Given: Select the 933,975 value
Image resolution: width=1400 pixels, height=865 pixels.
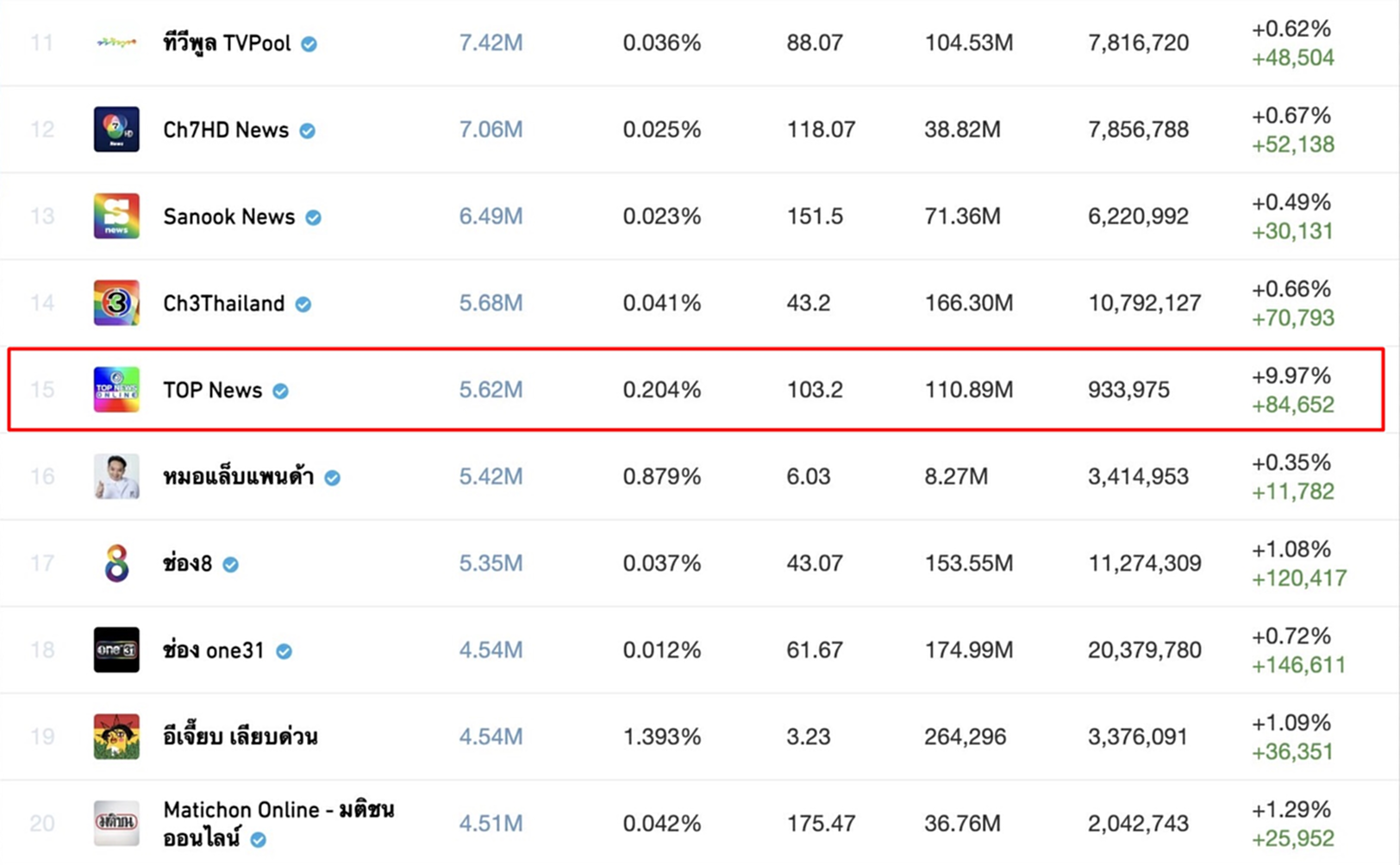Looking at the screenshot, I should [1128, 390].
